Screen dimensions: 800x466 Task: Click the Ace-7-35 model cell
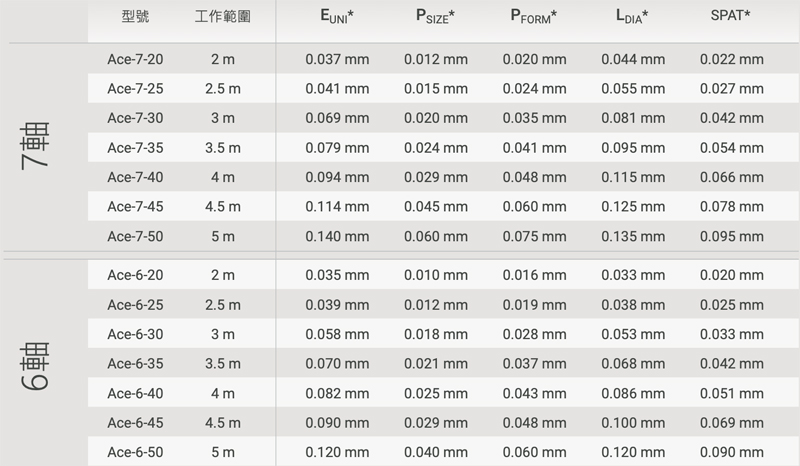coord(135,148)
